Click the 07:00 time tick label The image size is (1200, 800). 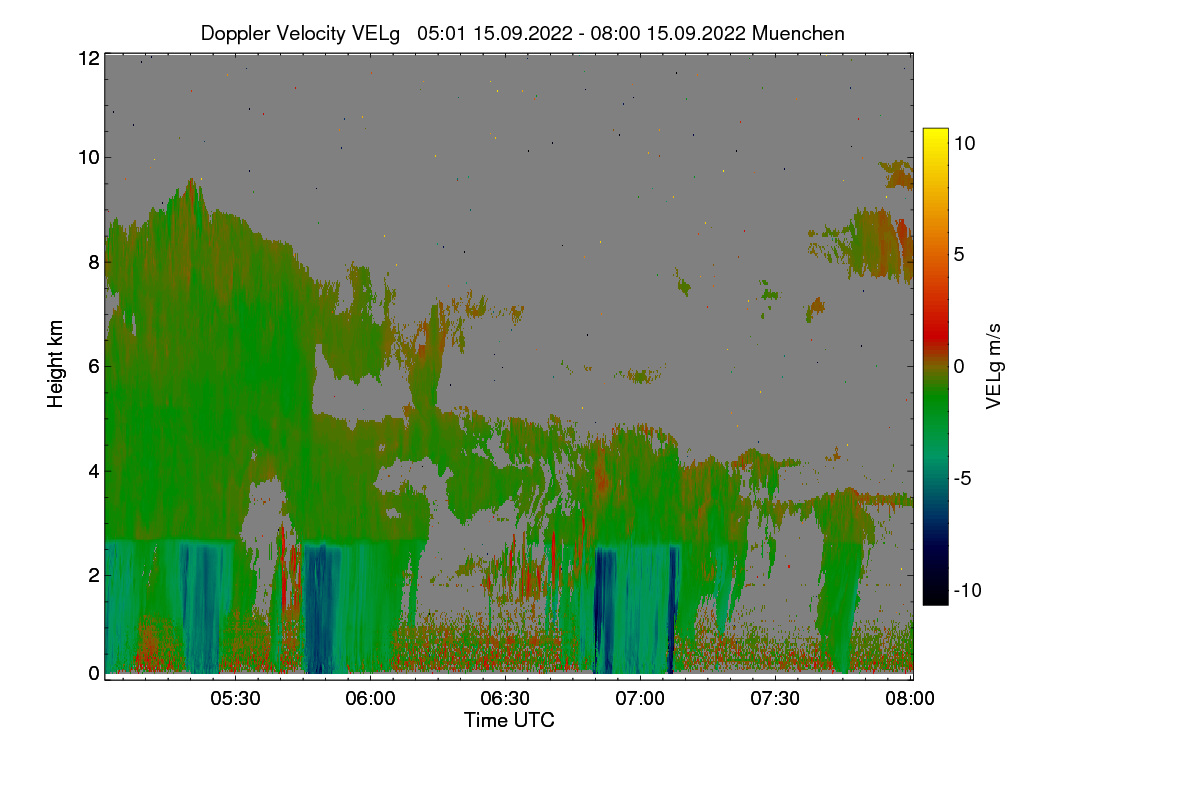(640, 699)
